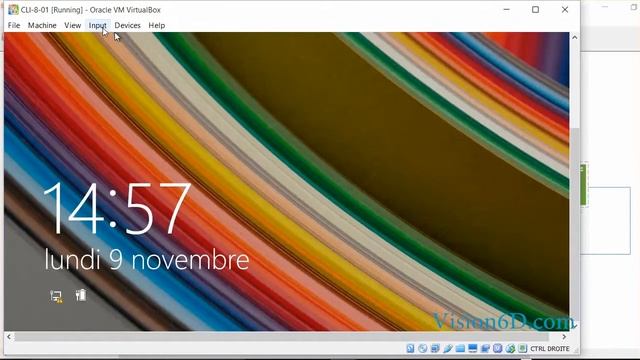Open the Help menu

pyautogui.click(x=157, y=25)
